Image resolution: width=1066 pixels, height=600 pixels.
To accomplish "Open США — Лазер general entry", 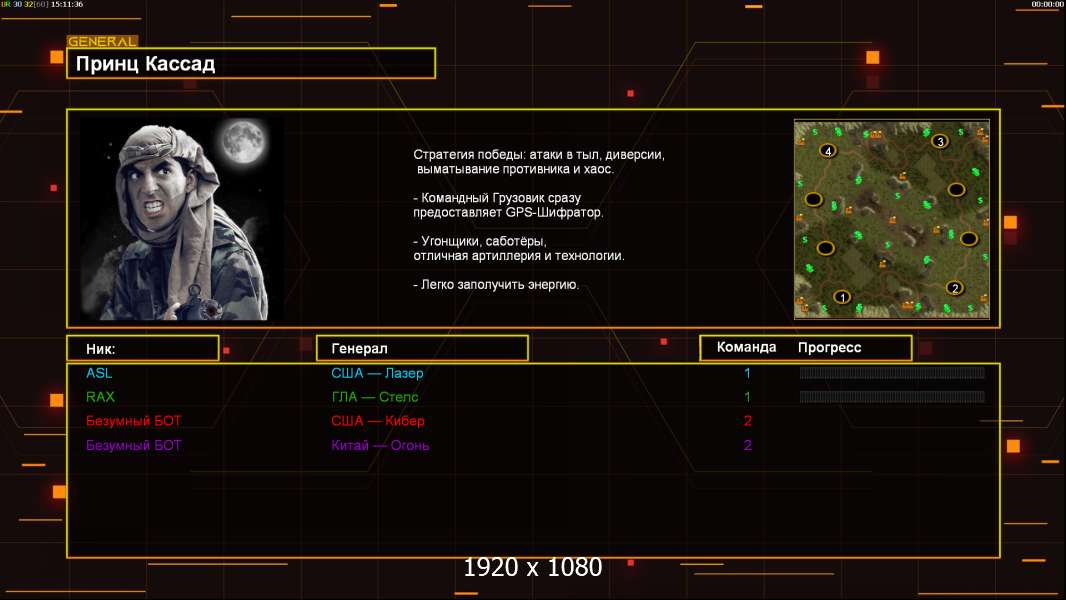I will 377,373.
